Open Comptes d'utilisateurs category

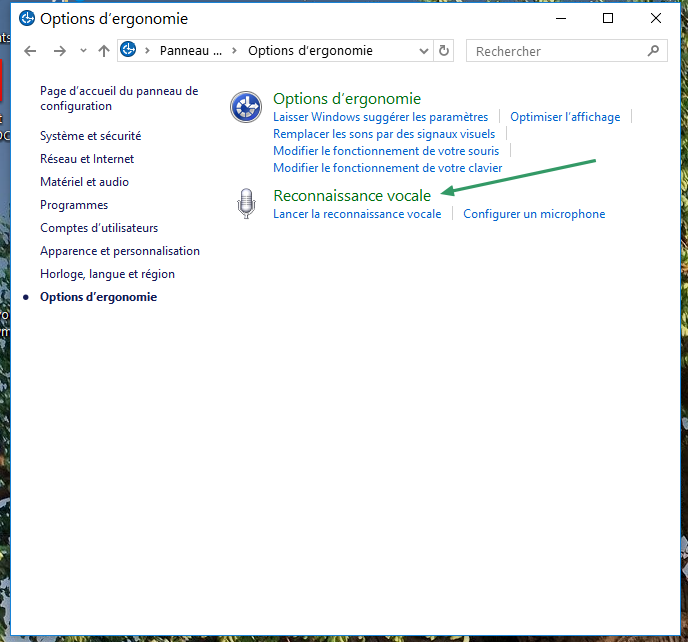tap(99, 228)
